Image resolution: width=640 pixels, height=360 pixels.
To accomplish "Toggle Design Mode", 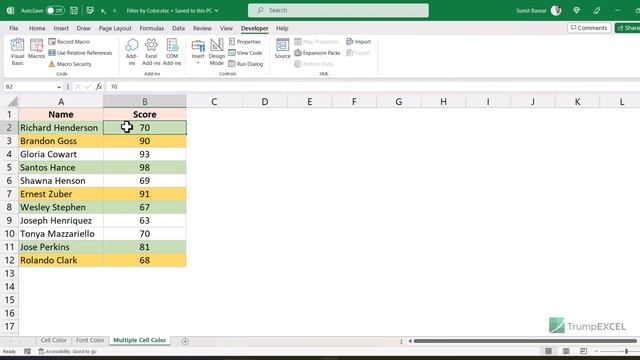I will (x=217, y=52).
